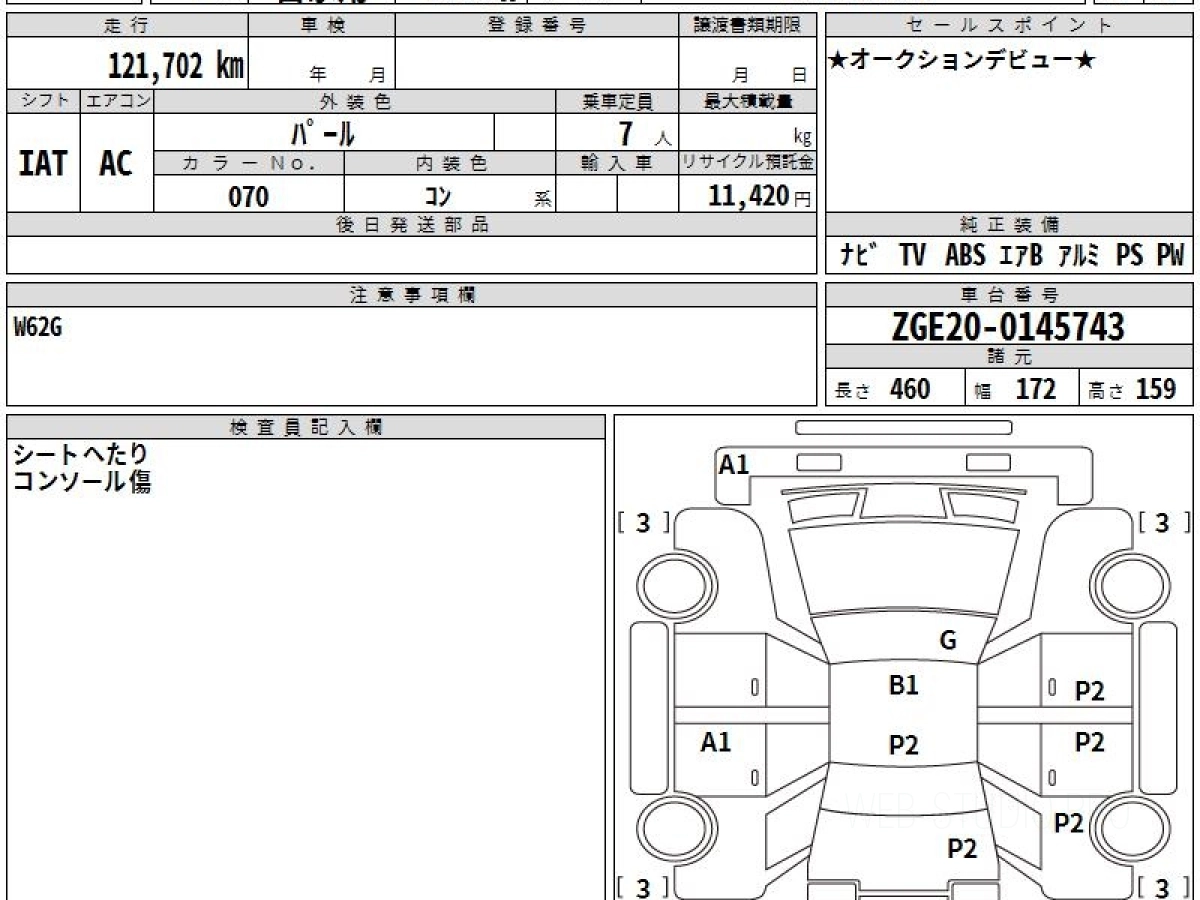Click the 諸元 header

point(1009,357)
